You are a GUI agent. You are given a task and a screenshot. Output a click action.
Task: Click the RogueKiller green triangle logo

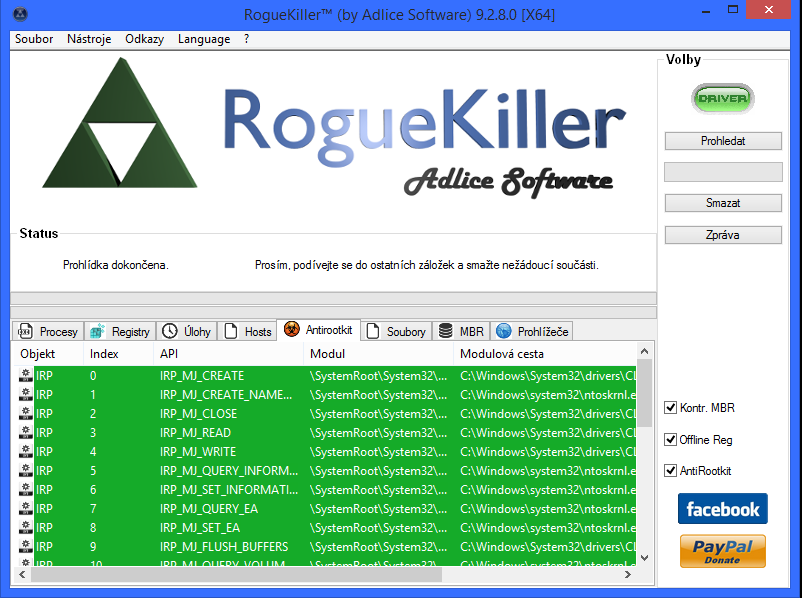pyautogui.click(x=120, y=123)
